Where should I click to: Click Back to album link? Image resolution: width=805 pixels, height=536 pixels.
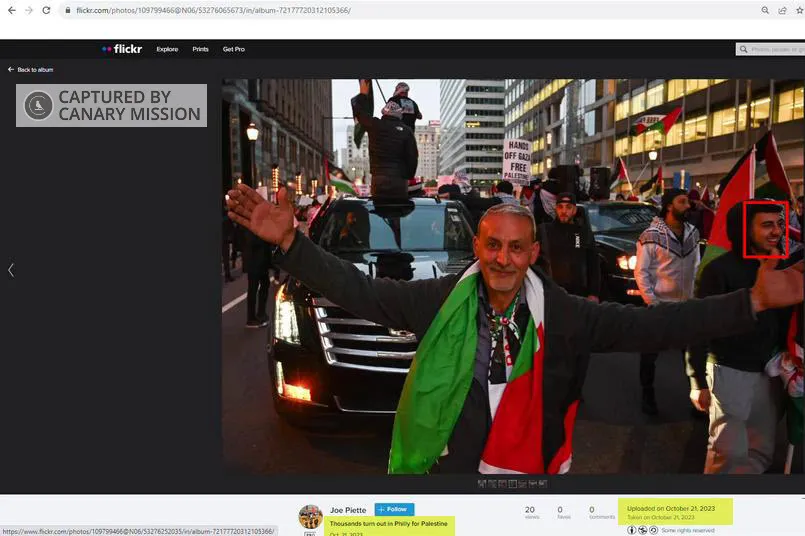31,70
